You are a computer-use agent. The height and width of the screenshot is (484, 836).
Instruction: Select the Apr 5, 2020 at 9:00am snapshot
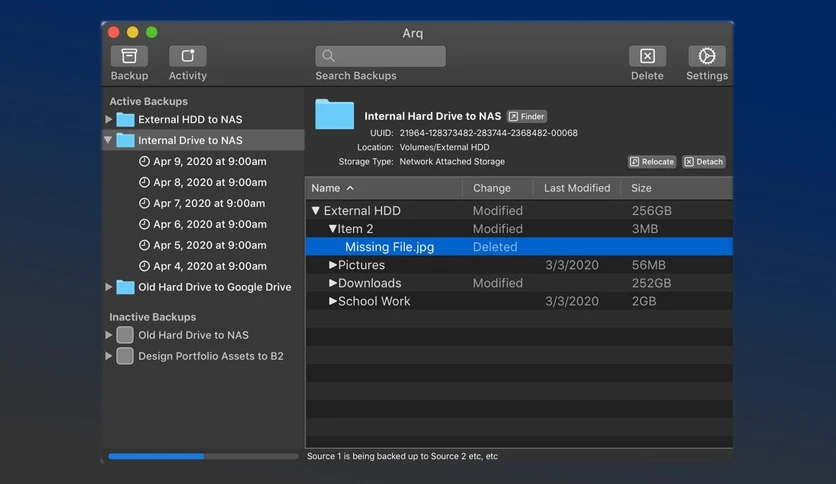click(x=210, y=245)
